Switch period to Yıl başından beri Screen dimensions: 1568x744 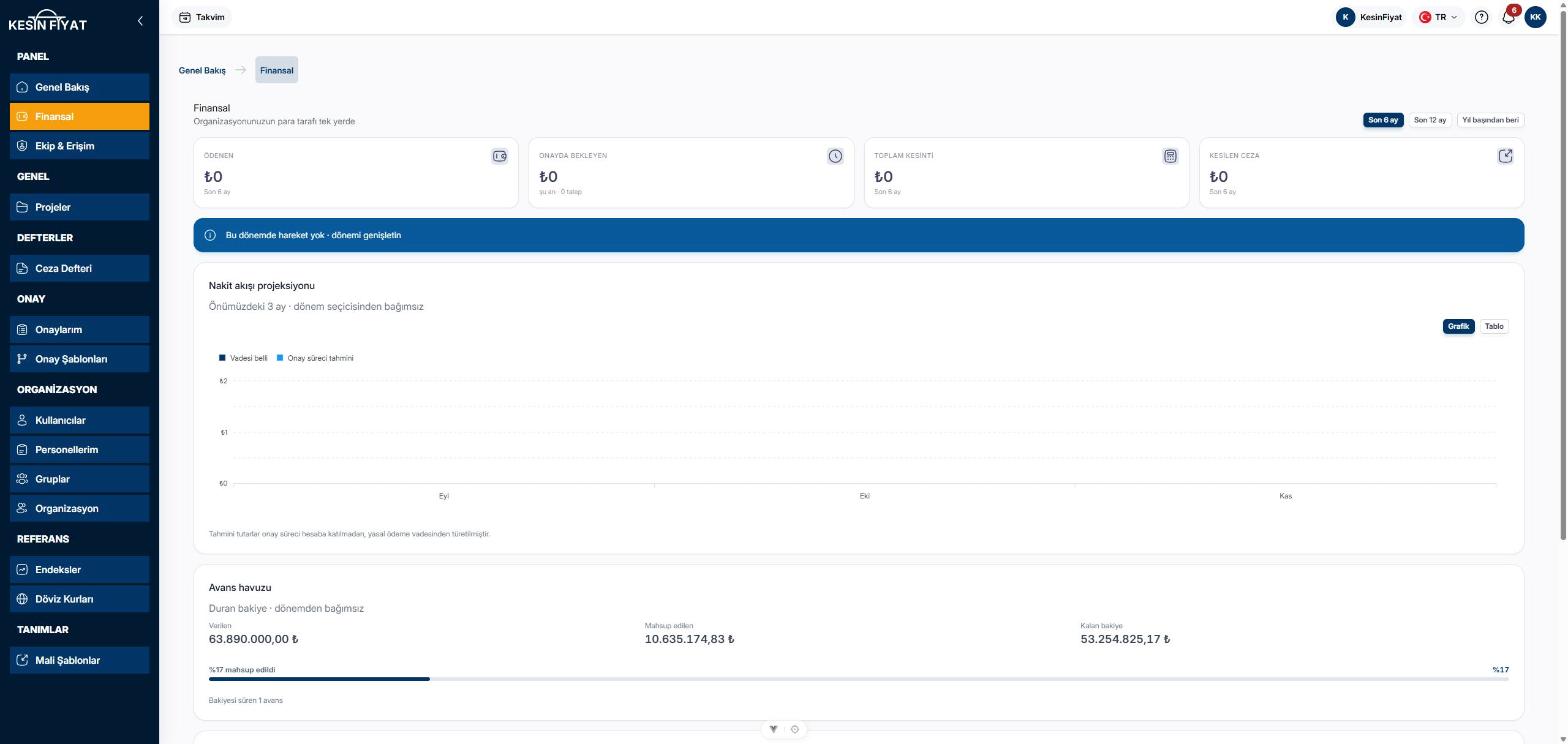pos(1490,120)
